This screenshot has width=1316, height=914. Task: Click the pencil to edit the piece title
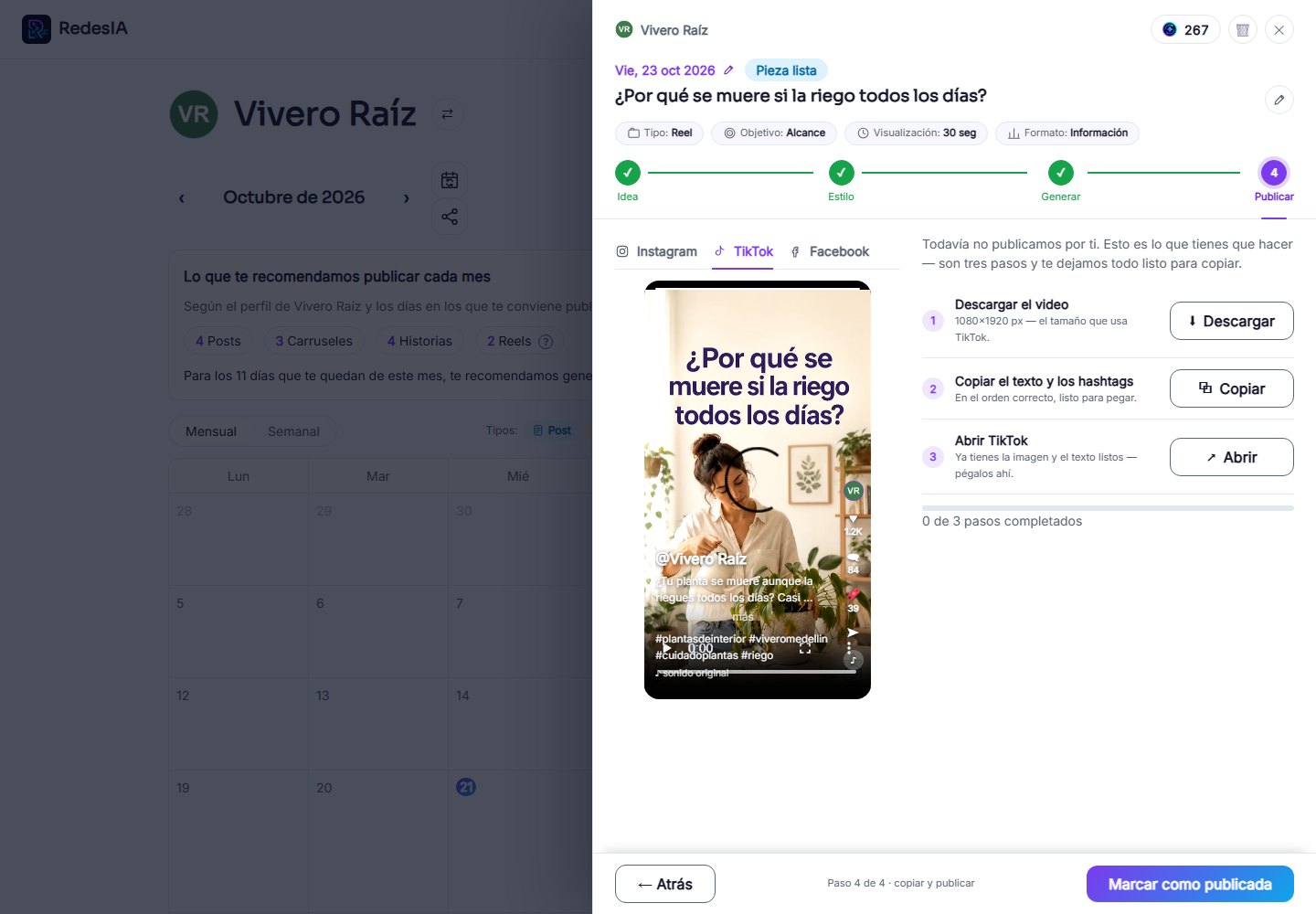click(1279, 100)
